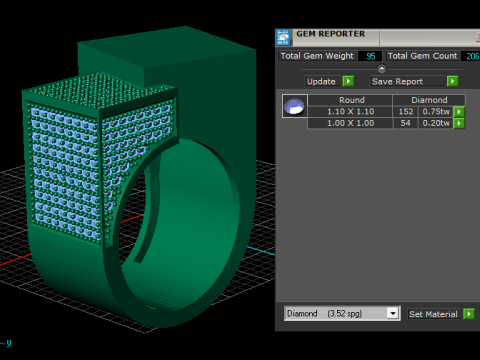Click the green arrow on the 0.20tw row
The width and height of the screenshot is (480, 360).
pyautogui.click(x=459, y=123)
